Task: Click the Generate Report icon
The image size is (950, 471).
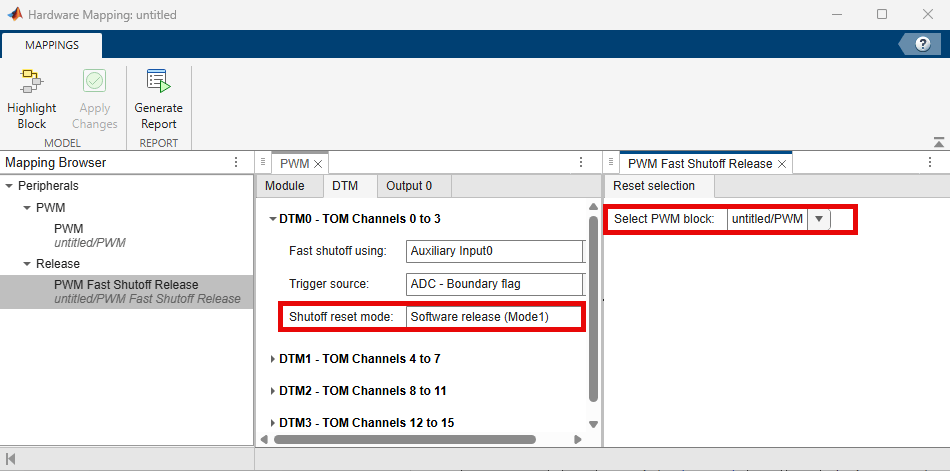Action: click(x=158, y=81)
